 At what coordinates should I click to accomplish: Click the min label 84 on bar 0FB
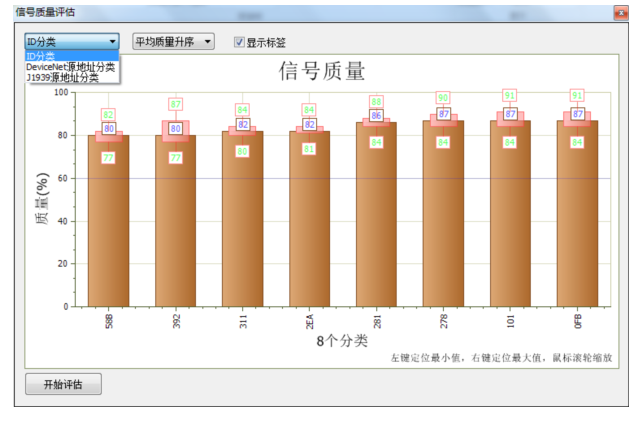[x=577, y=142]
